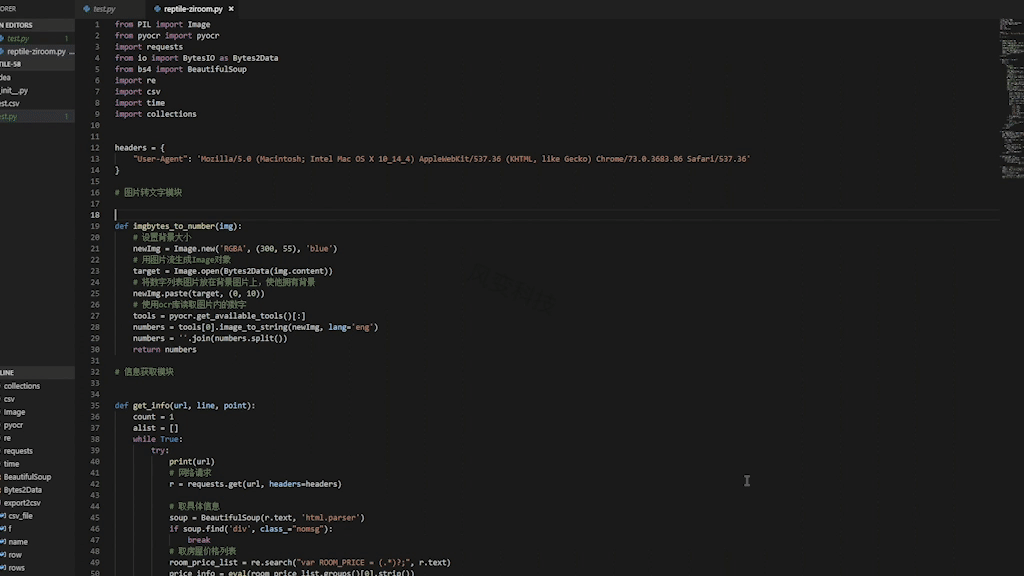Image resolution: width=1024 pixels, height=576 pixels.
Task: Click 'headers = {' on line 12
Action: (140, 148)
